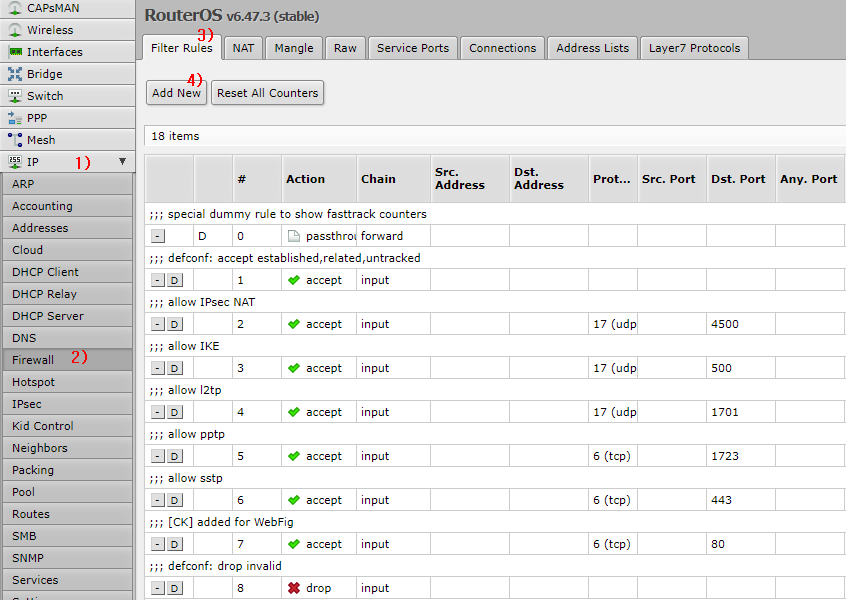Remove rule 3 using its minus button

(157, 368)
